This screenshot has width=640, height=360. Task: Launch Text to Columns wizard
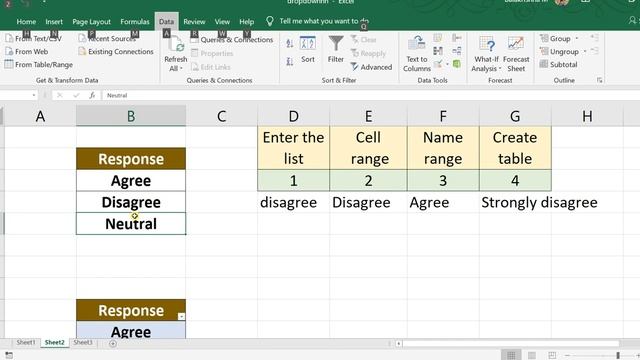(417, 54)
